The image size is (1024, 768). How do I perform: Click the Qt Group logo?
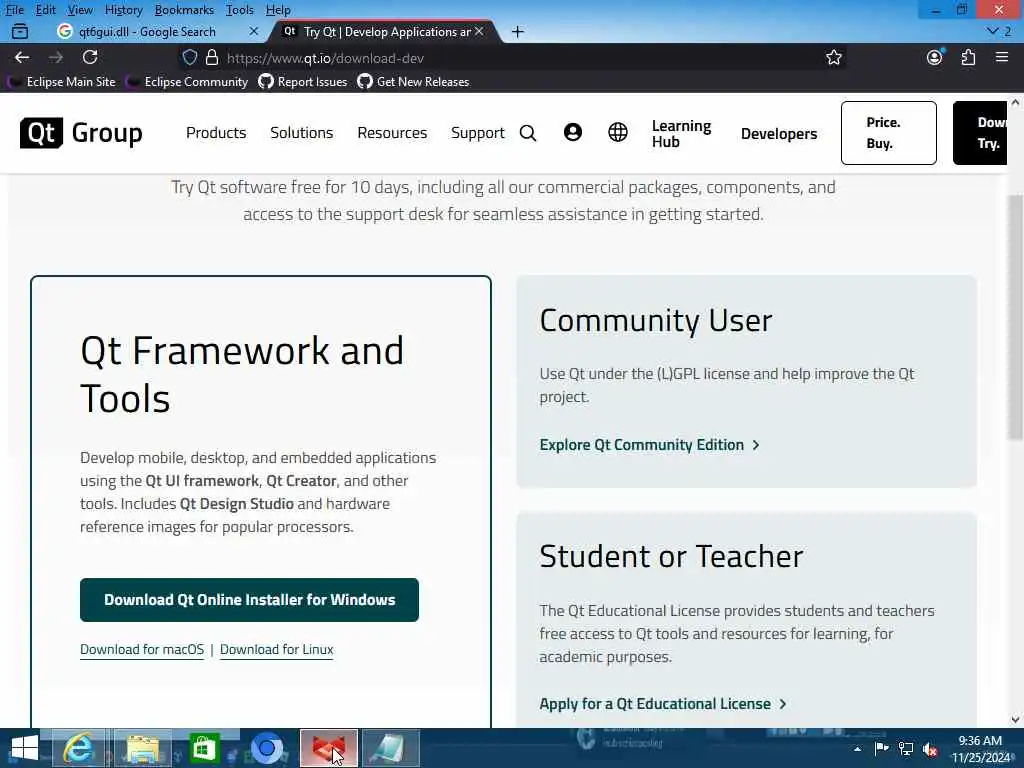pyautogui.click(x=81, y=133)
